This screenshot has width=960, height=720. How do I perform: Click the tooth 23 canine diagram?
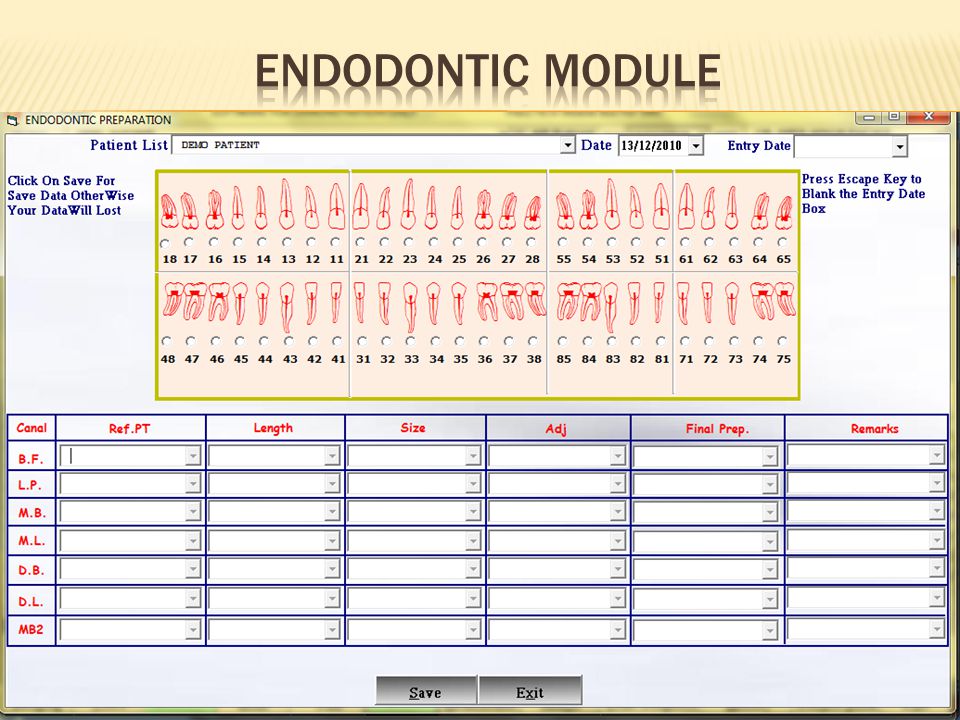409,204
